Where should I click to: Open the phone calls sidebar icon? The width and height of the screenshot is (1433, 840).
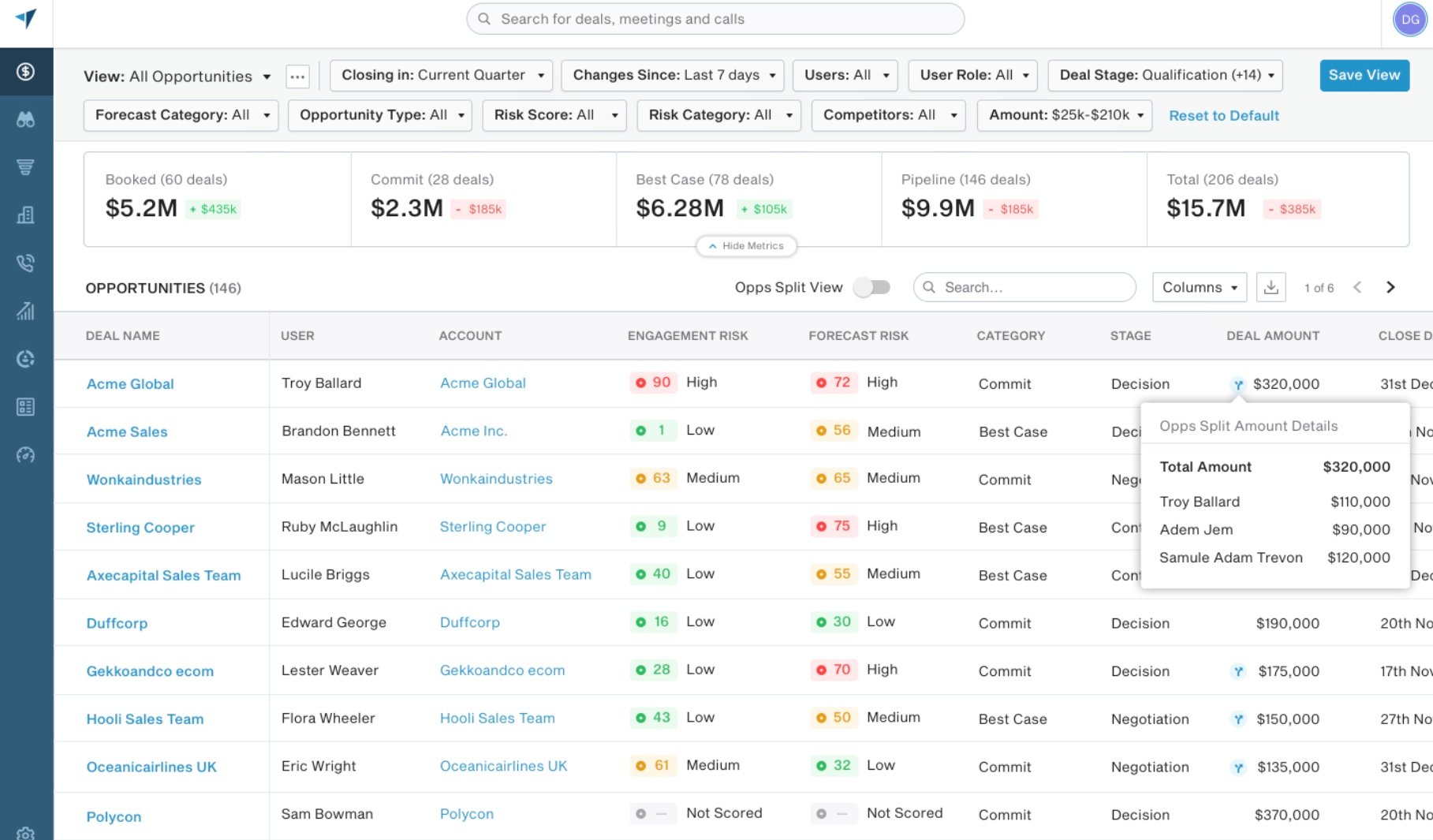(26, 263)
